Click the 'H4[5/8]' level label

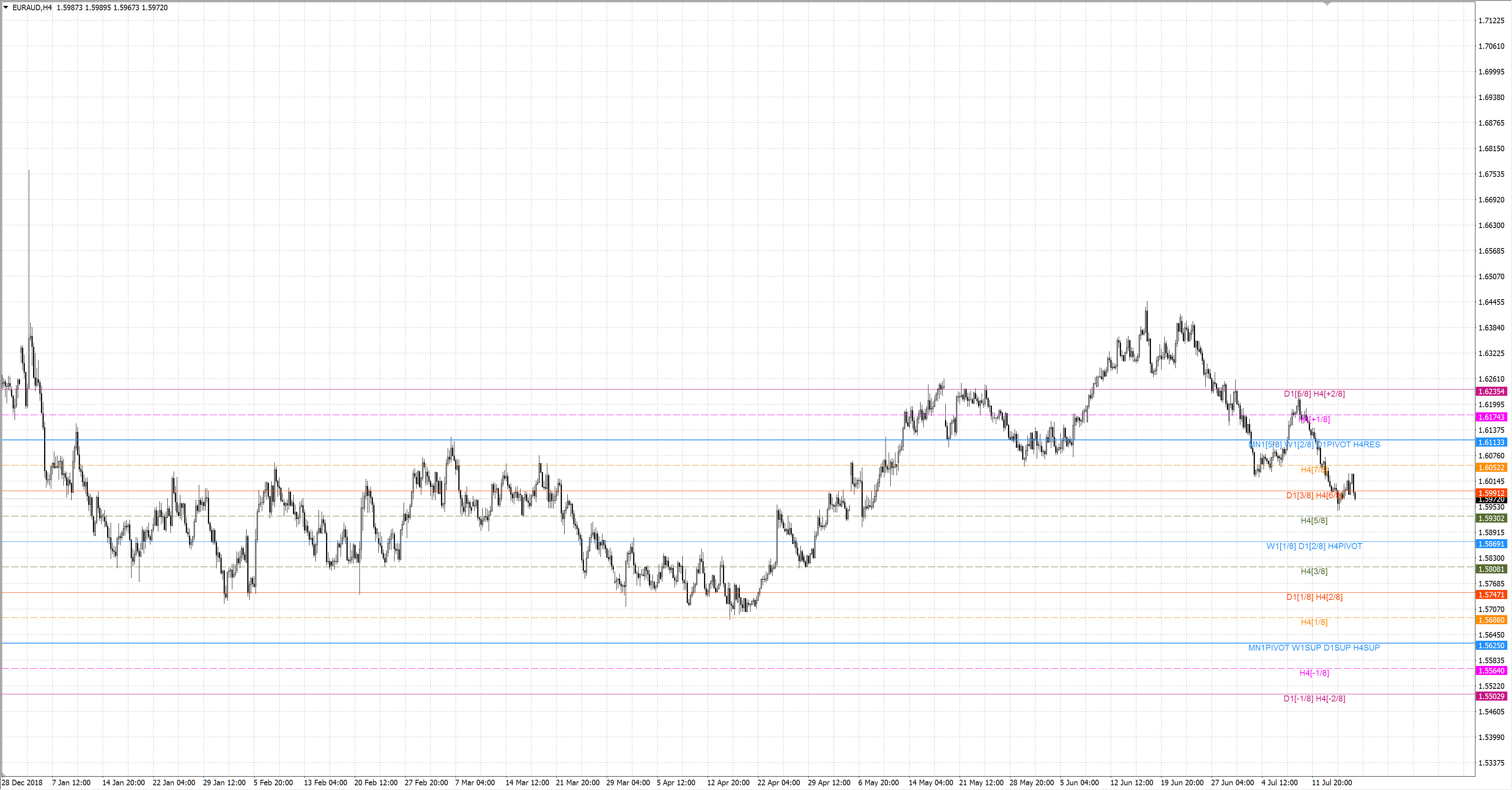point(1314,521)
